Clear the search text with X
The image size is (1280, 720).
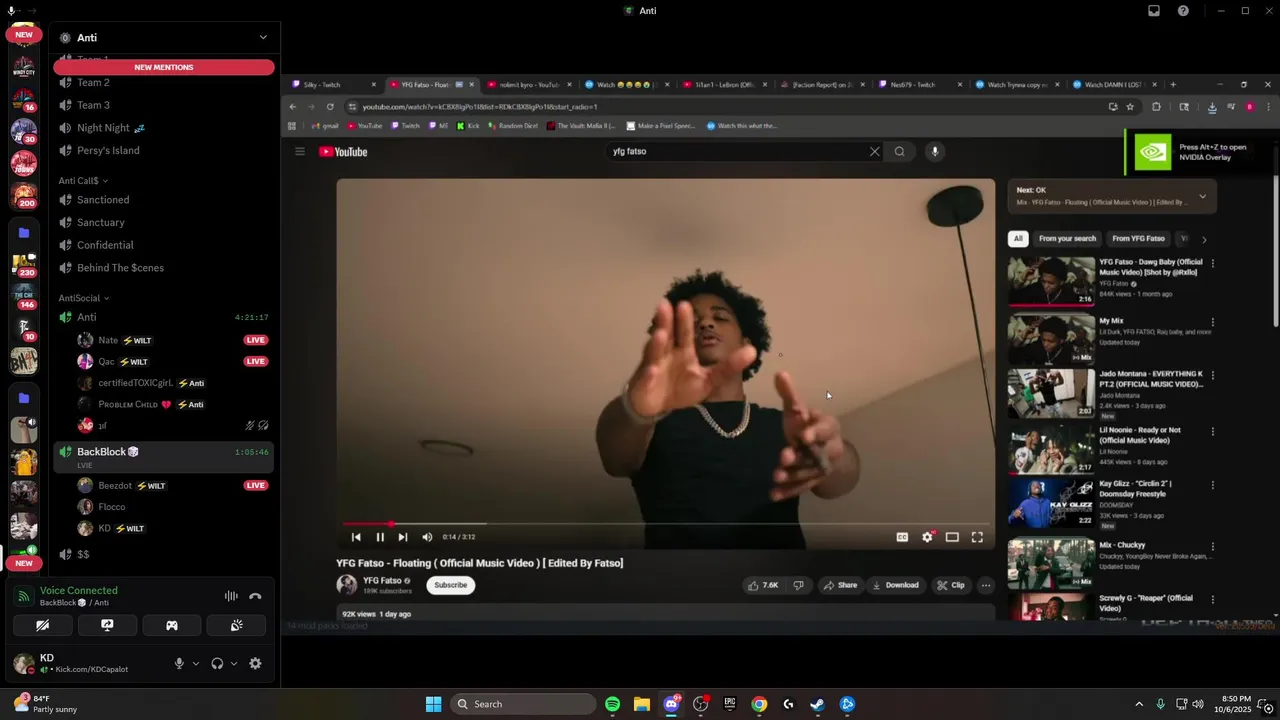(x=874, y=152)
